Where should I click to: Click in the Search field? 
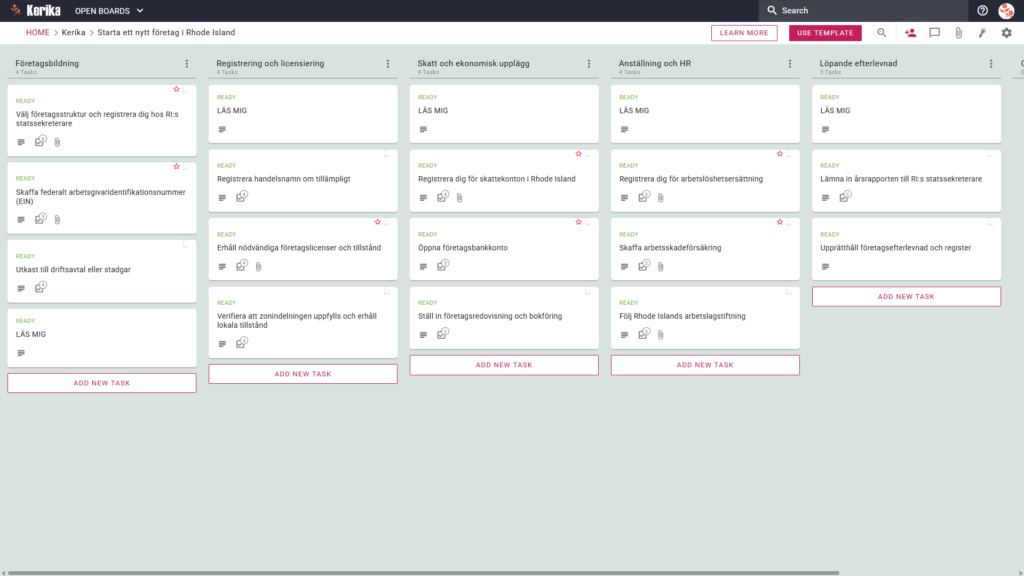tap(863, 10)
